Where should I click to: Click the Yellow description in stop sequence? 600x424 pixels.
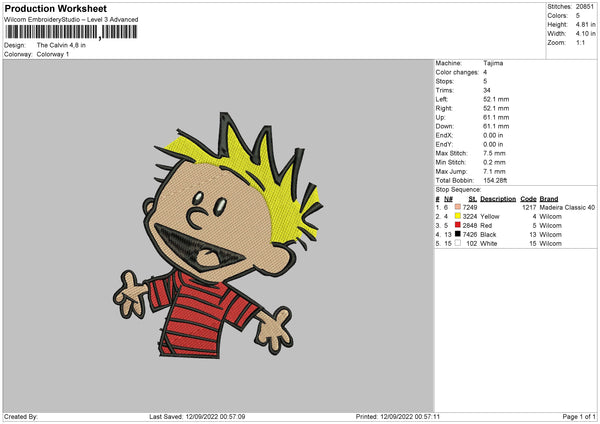point(490,217)
